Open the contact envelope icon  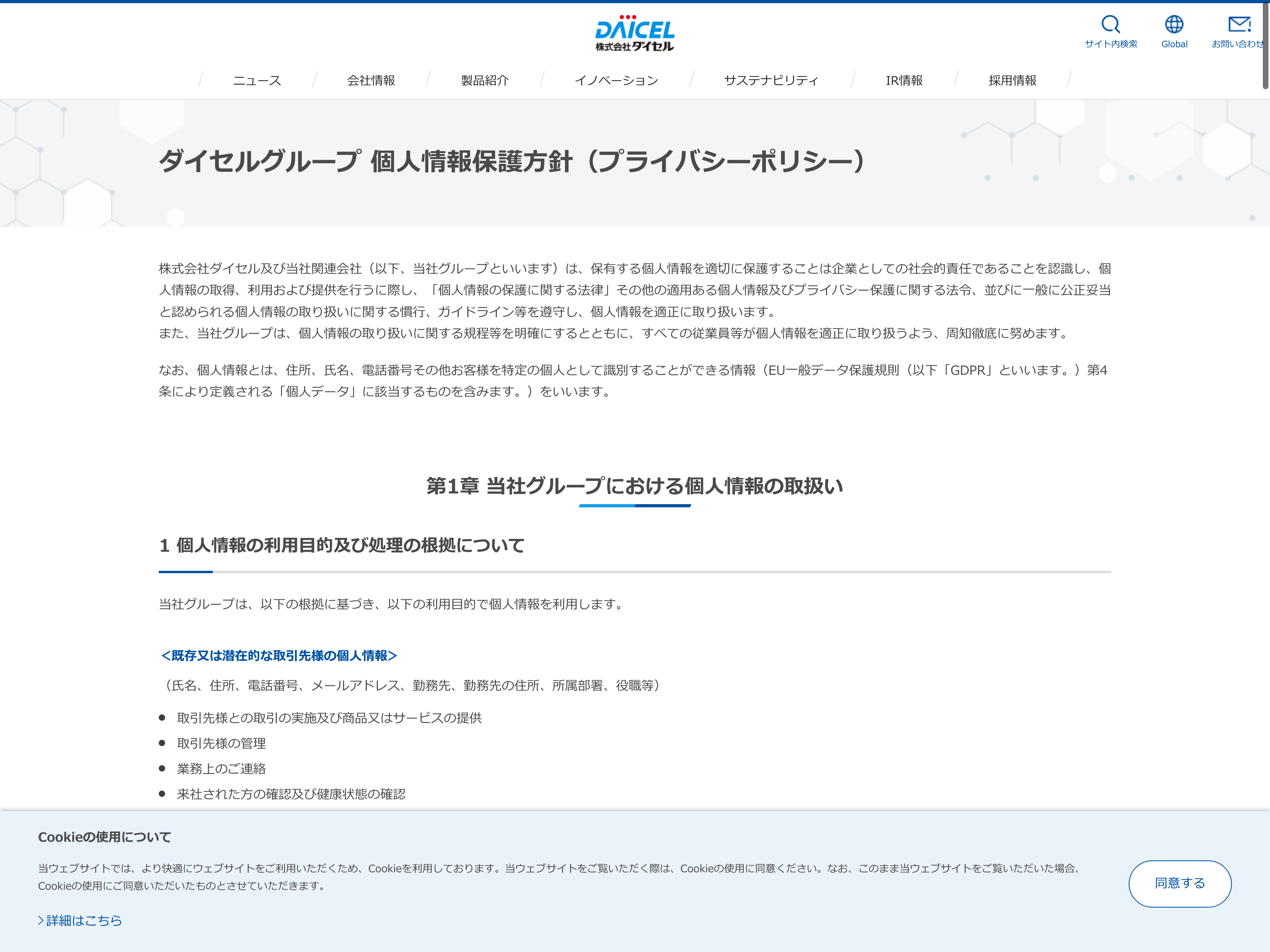1239,24
